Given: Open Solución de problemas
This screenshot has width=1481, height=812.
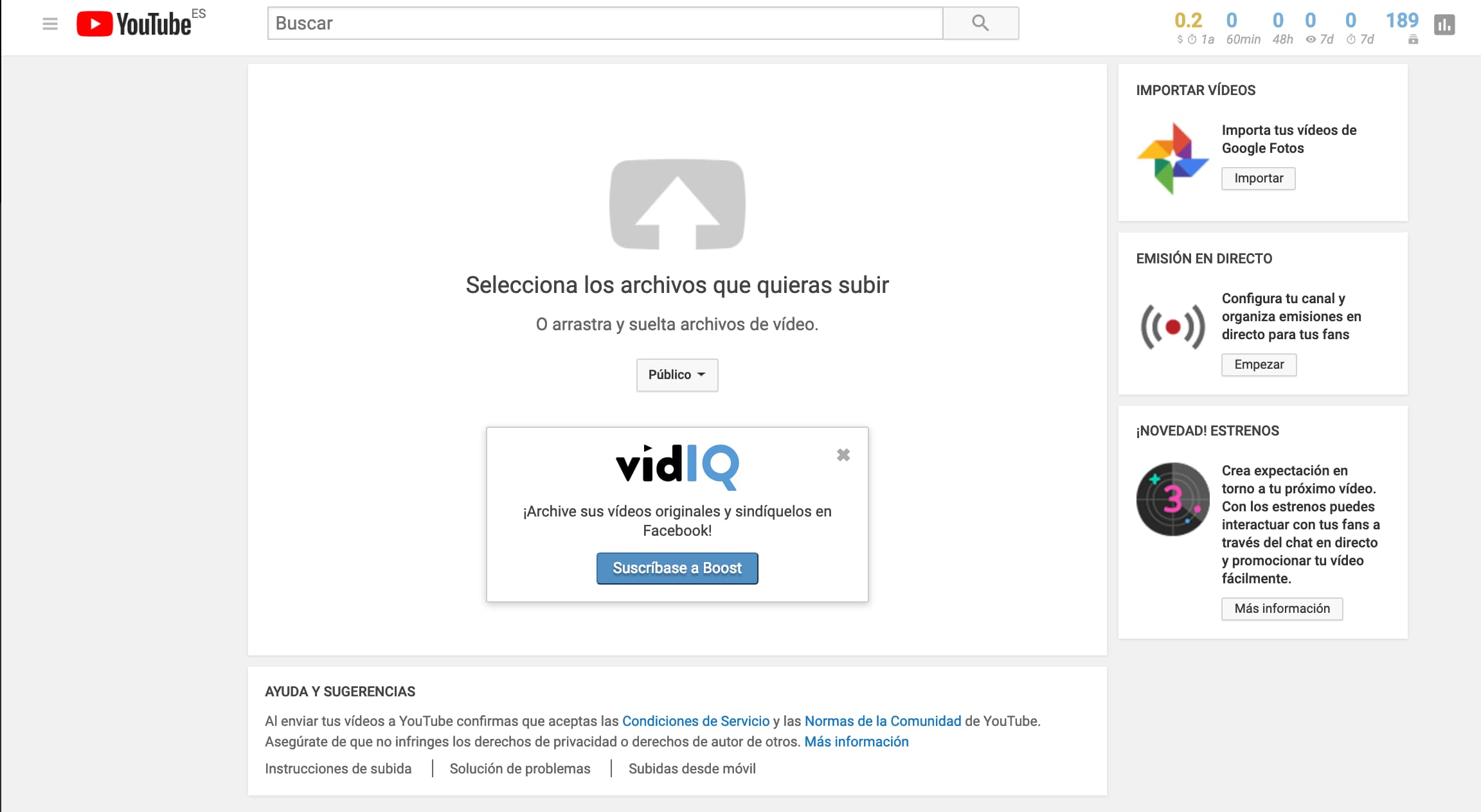Looking at the screenshot, I should coord(520,768).
